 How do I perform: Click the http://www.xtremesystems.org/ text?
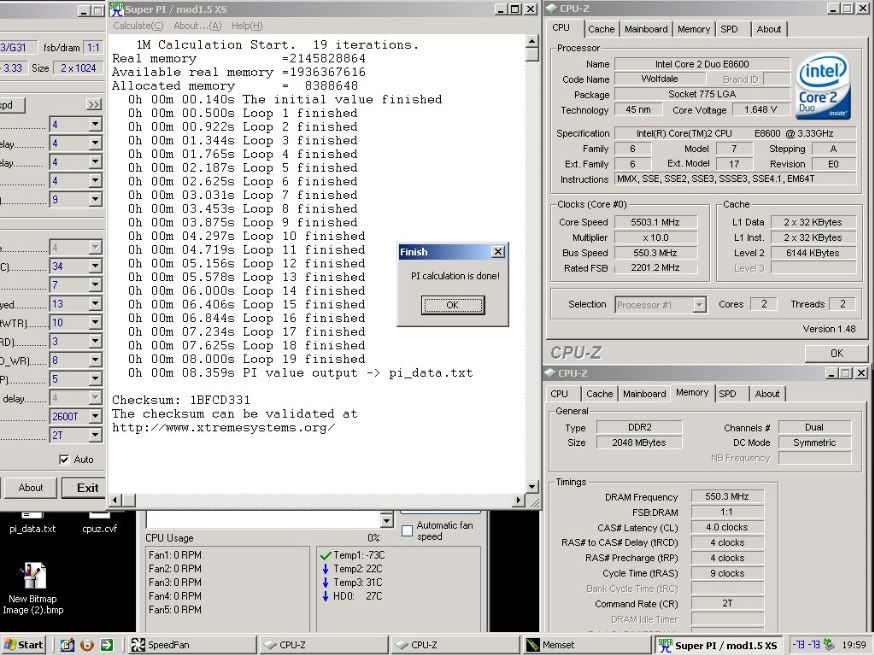tap(223, 428)
